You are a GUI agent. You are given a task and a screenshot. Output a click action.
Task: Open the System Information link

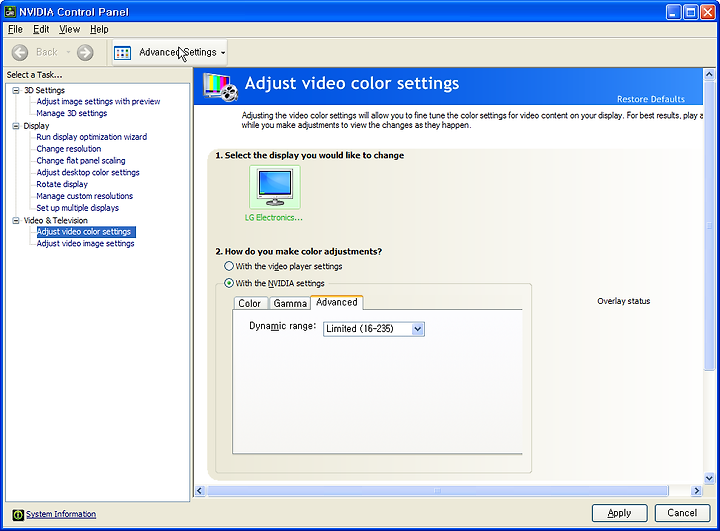point(61,514)
